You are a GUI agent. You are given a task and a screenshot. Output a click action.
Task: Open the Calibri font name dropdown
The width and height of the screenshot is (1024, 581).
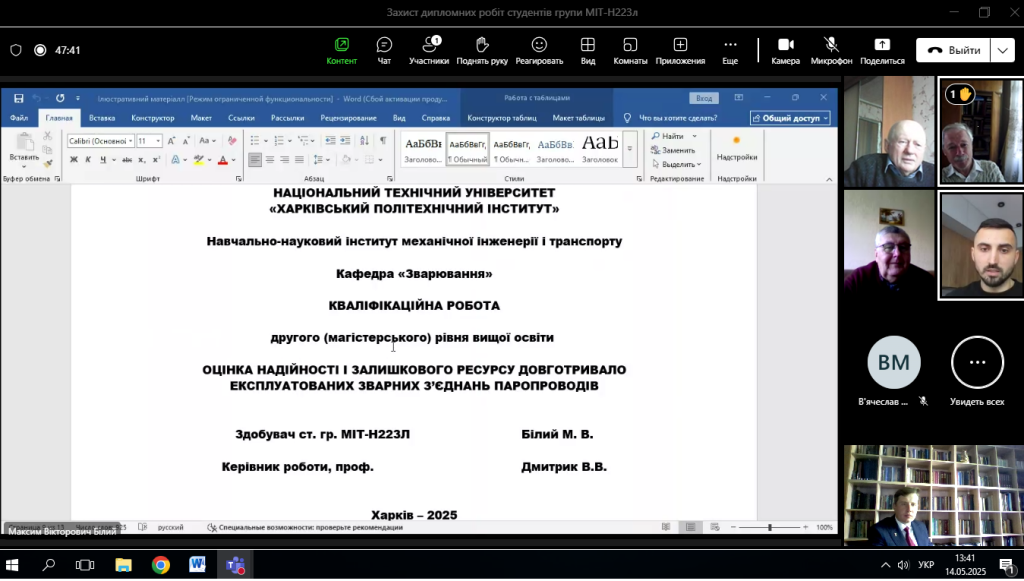[x=131, y=141]
